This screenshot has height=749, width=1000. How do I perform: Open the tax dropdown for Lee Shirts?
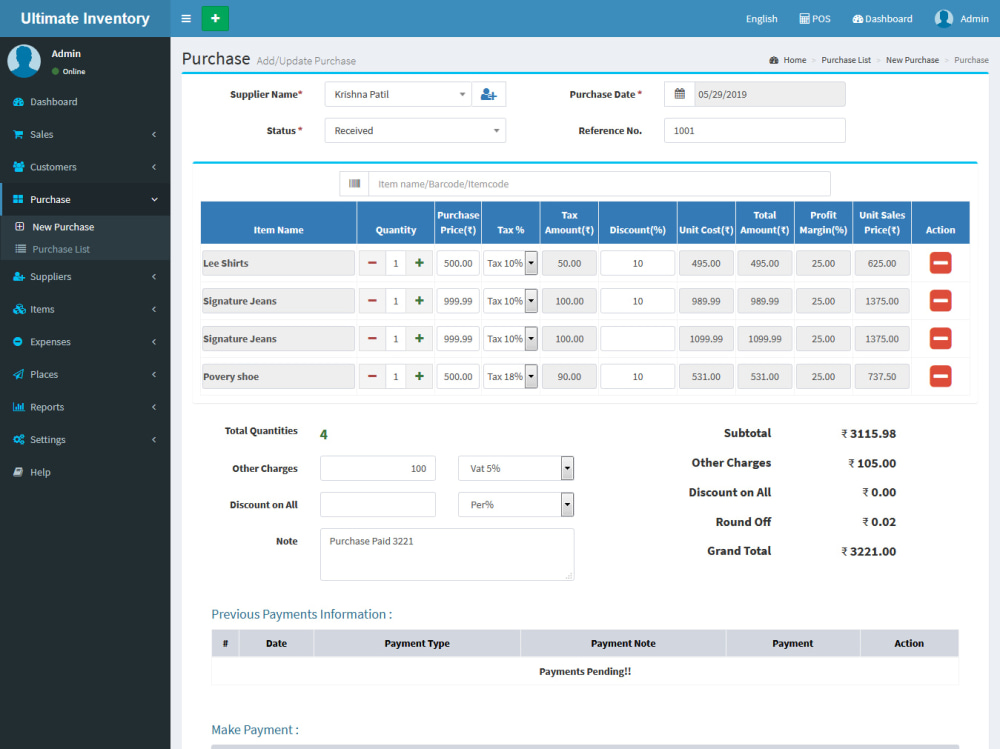(510, 263)
